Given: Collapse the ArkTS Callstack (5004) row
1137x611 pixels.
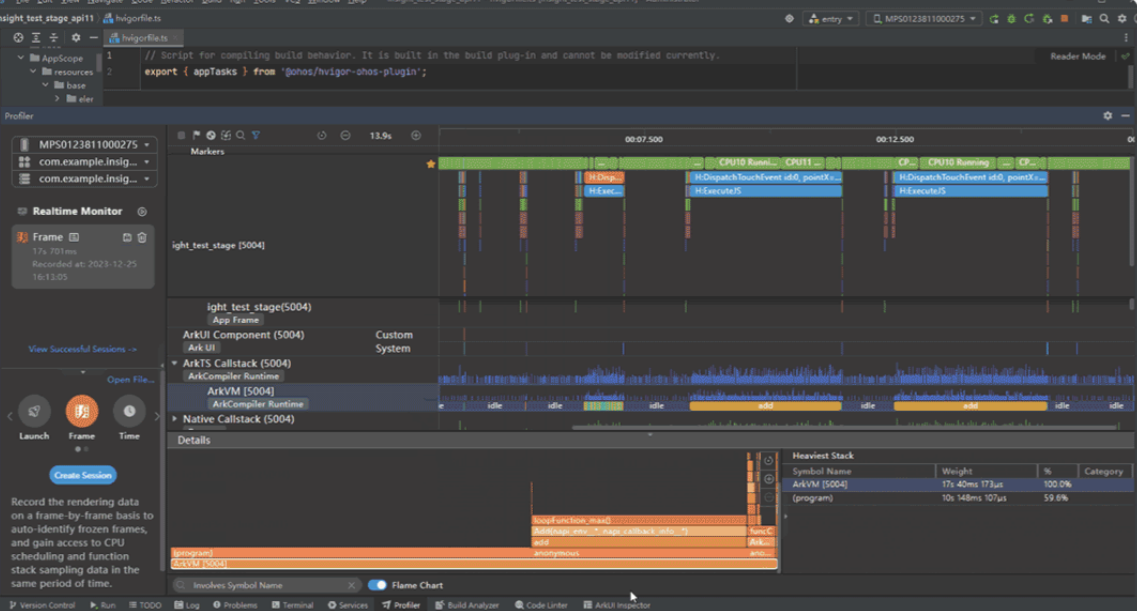Looking at the screenshot, I should pos(175,363).
